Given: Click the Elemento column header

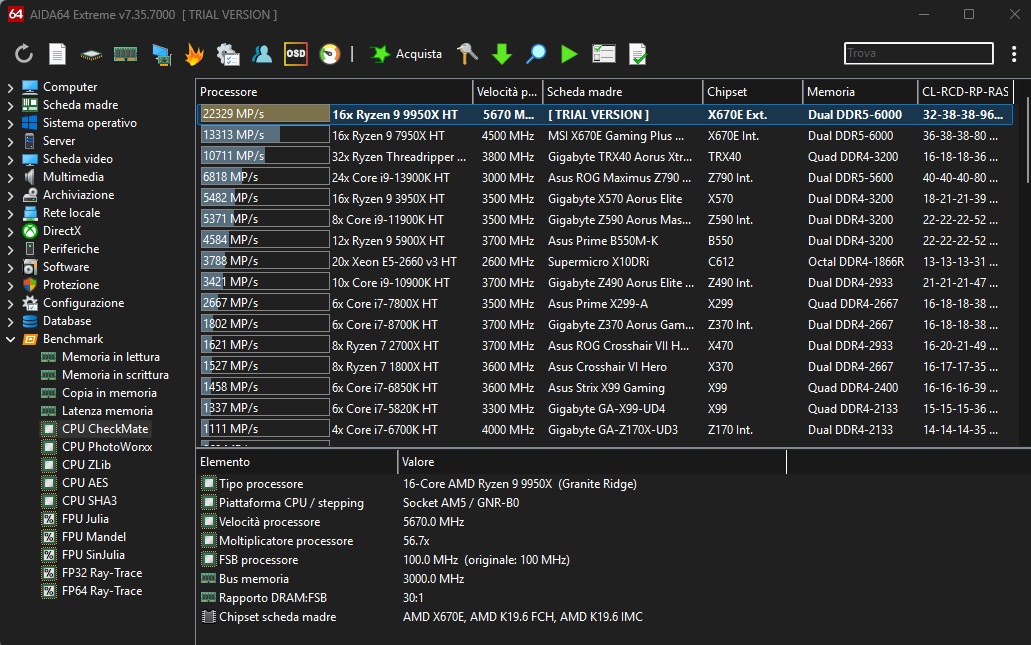Looking at the screenshot, I should click(x=297, y=462).
